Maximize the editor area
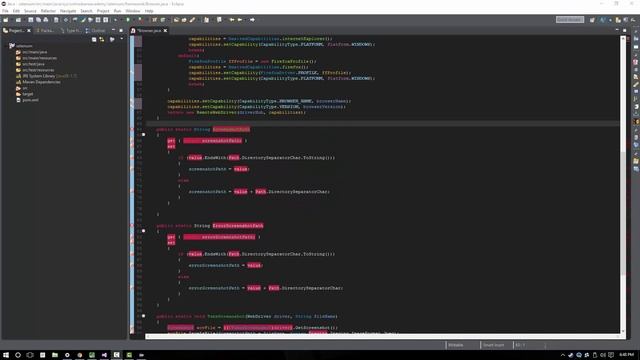Screen dimensions: 640x360 [x=624, y=30]
